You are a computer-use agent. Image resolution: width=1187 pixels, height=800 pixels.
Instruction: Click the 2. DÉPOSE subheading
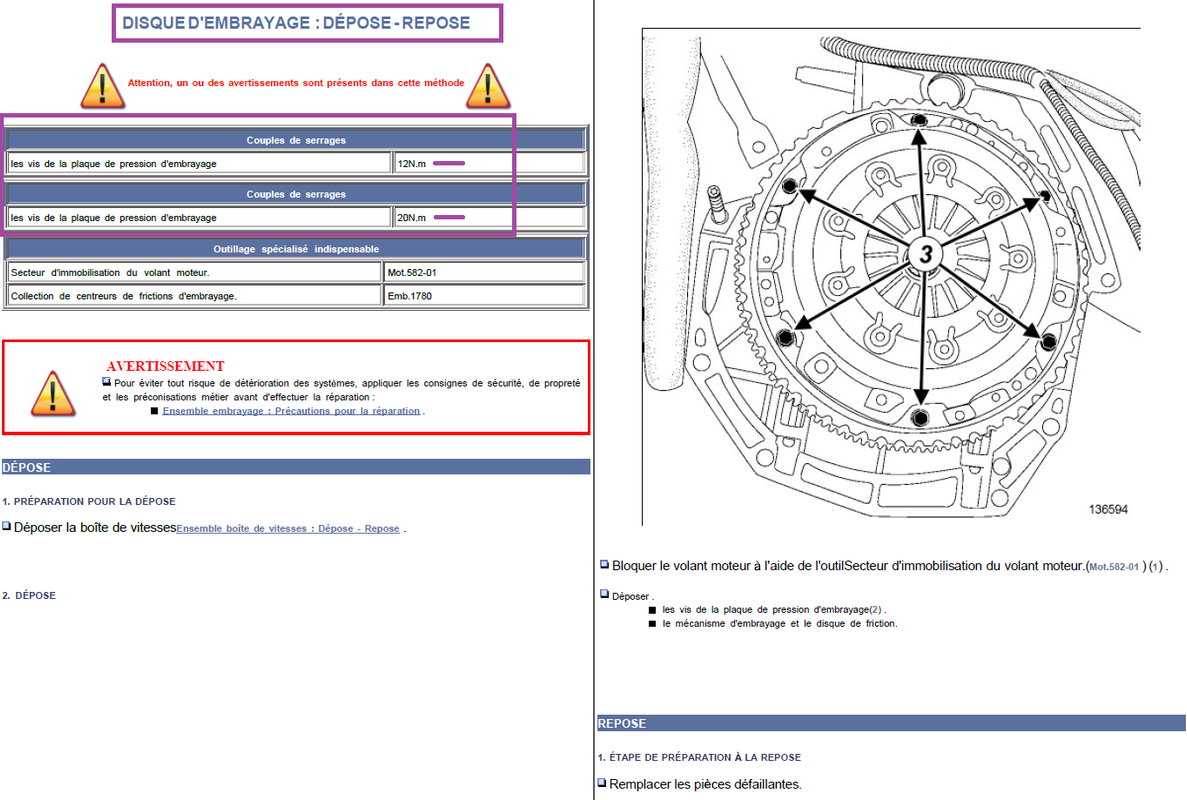(29, 596)
